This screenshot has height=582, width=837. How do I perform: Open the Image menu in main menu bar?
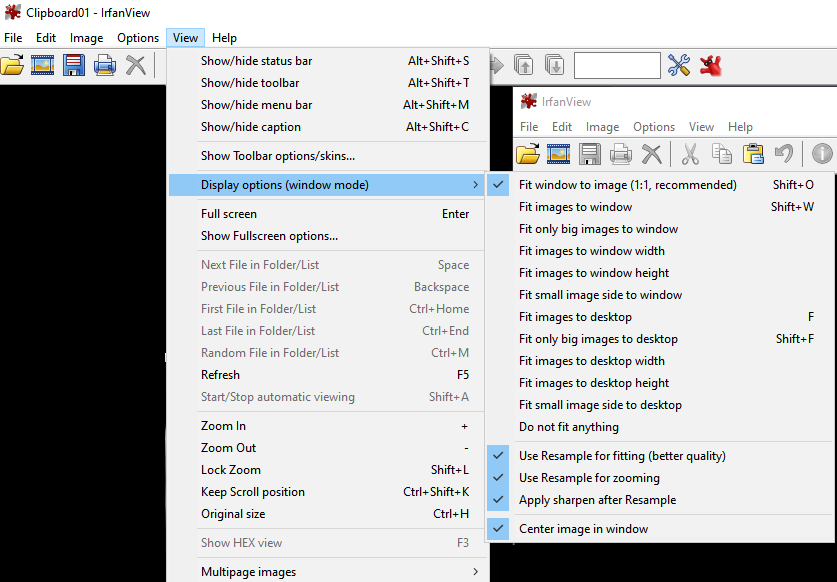[x=86, y=38]
